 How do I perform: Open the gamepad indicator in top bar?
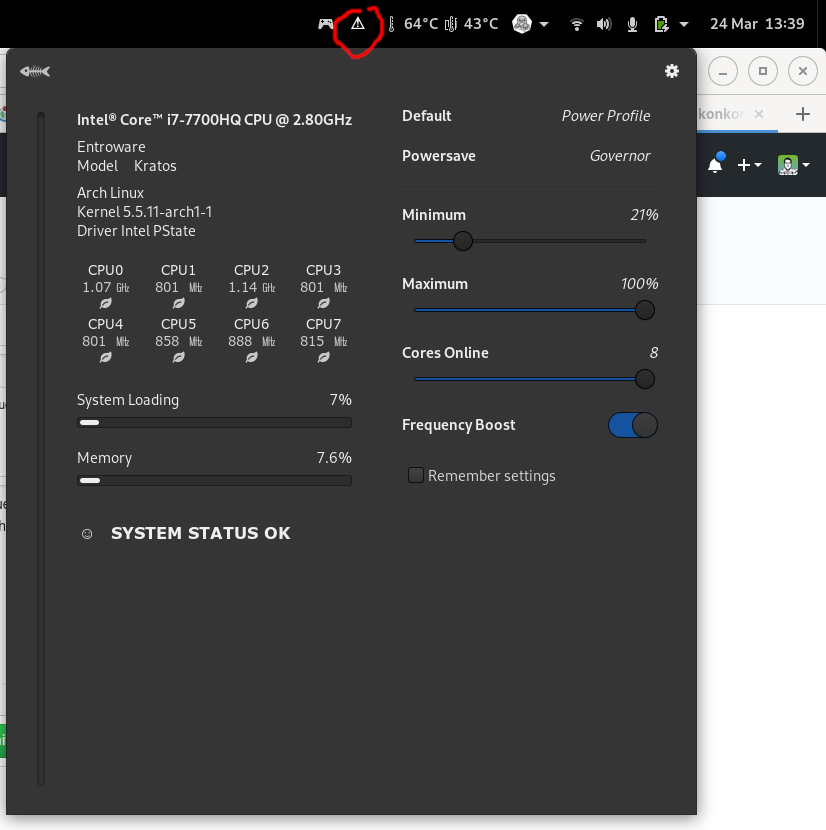pyautogui.click(x=326, y=24)
